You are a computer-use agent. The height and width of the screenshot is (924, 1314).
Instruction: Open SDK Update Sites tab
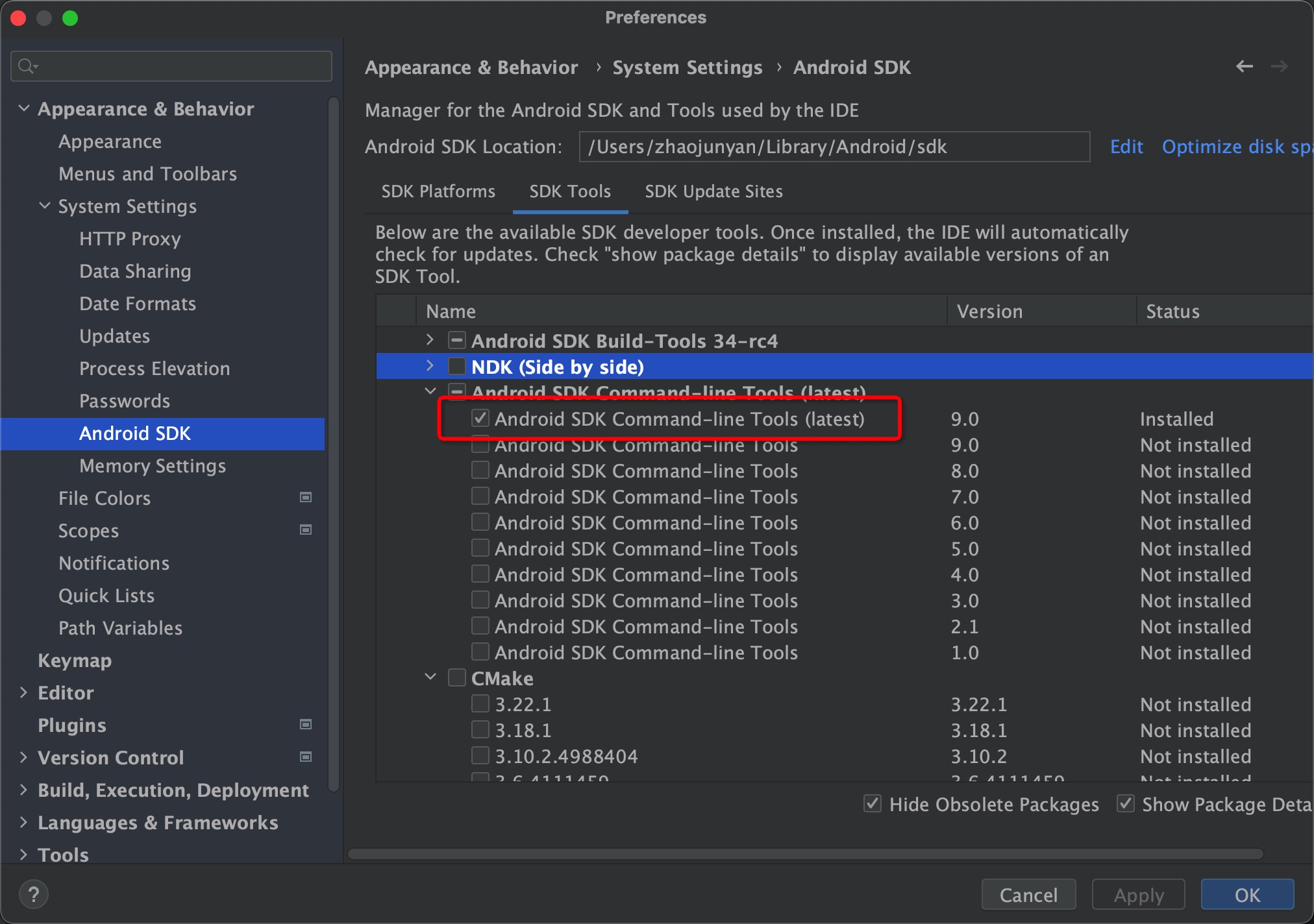[x=713, y=191]
